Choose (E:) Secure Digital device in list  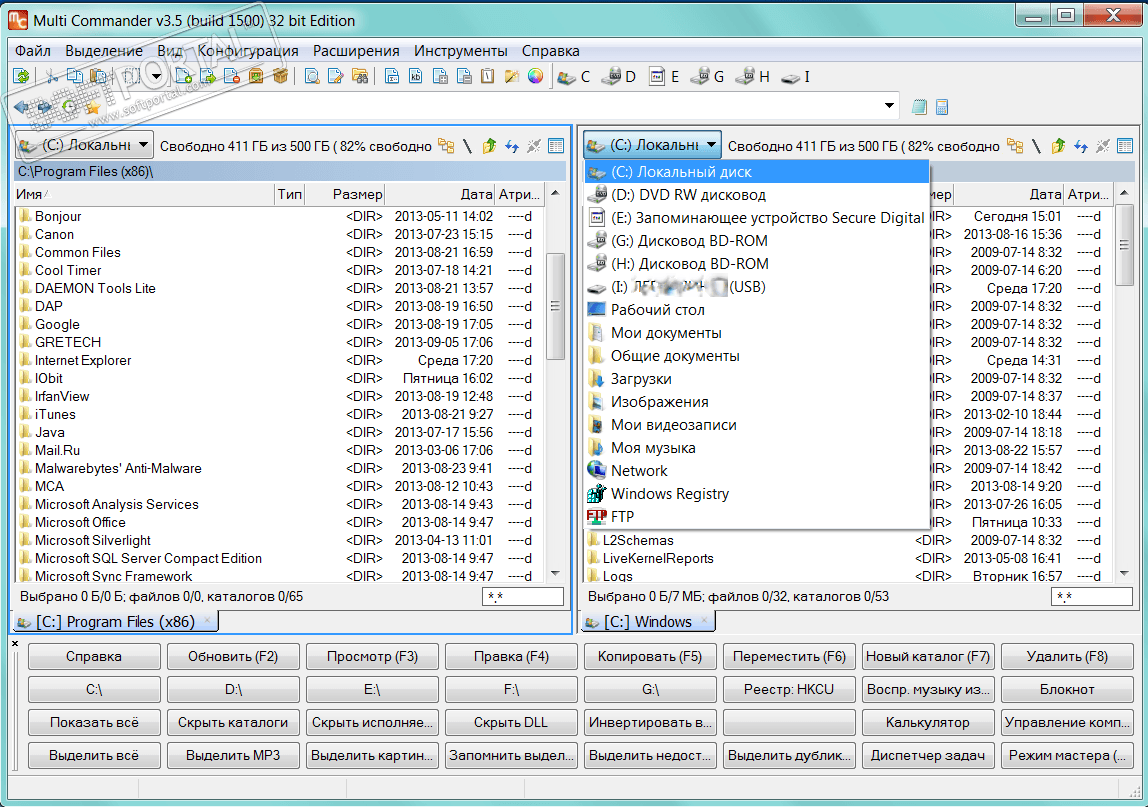(757, 217)
